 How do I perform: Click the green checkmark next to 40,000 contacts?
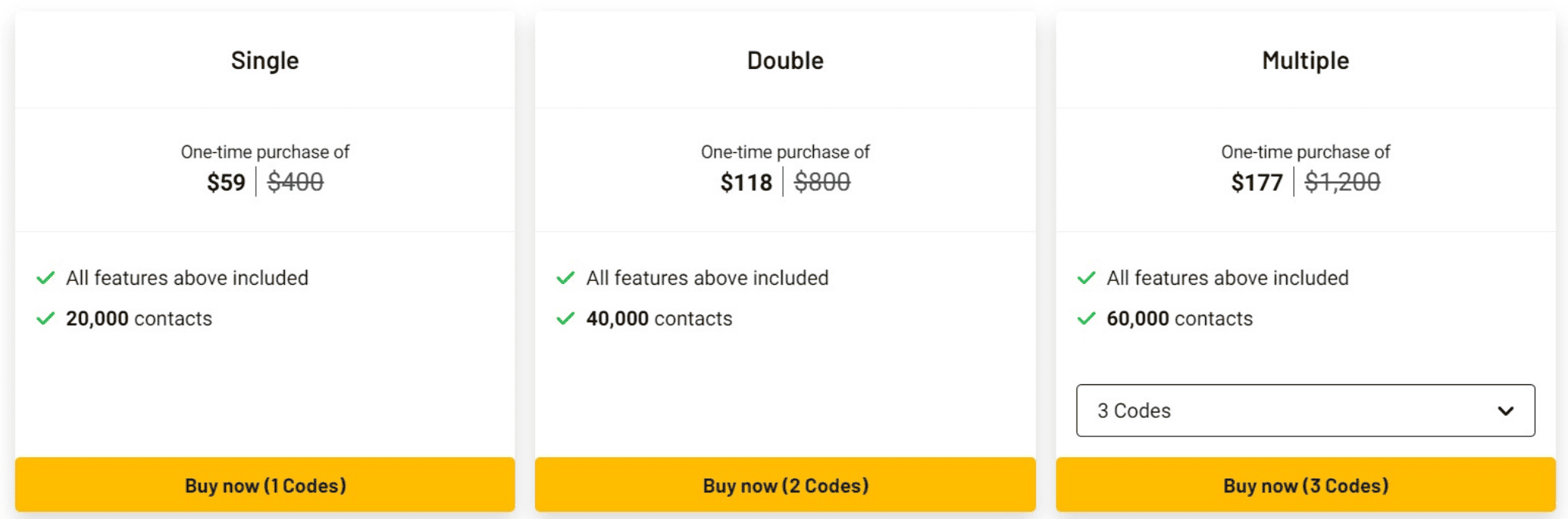566,318
